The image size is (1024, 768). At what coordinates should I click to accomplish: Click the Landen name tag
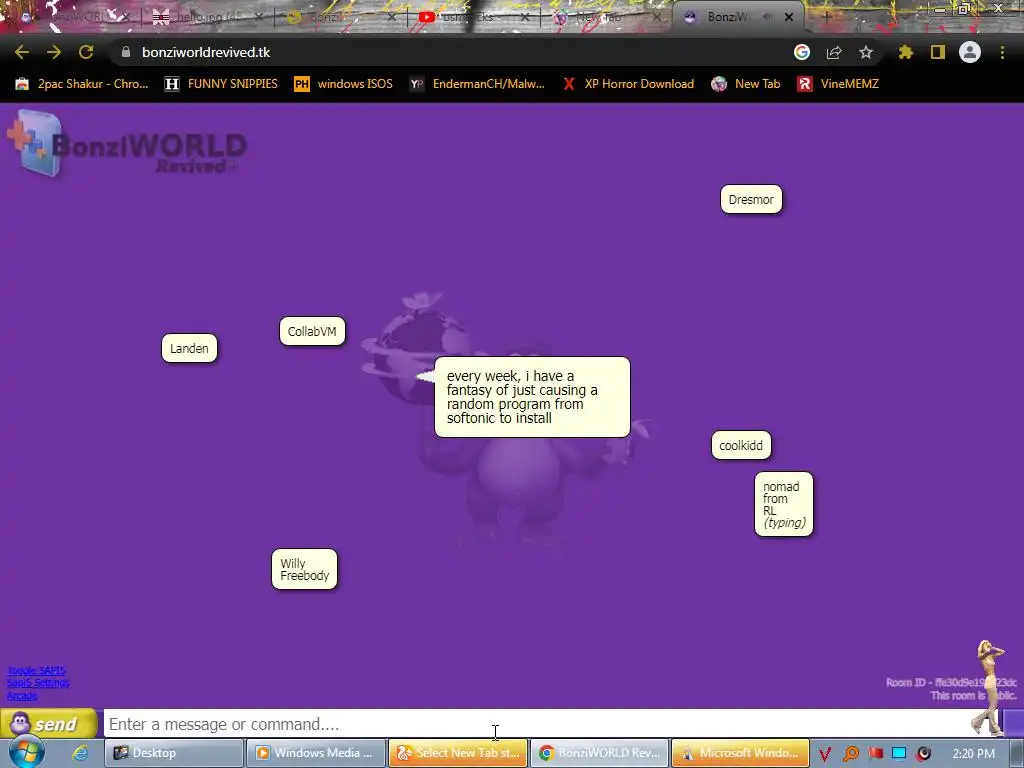(189, 348)
